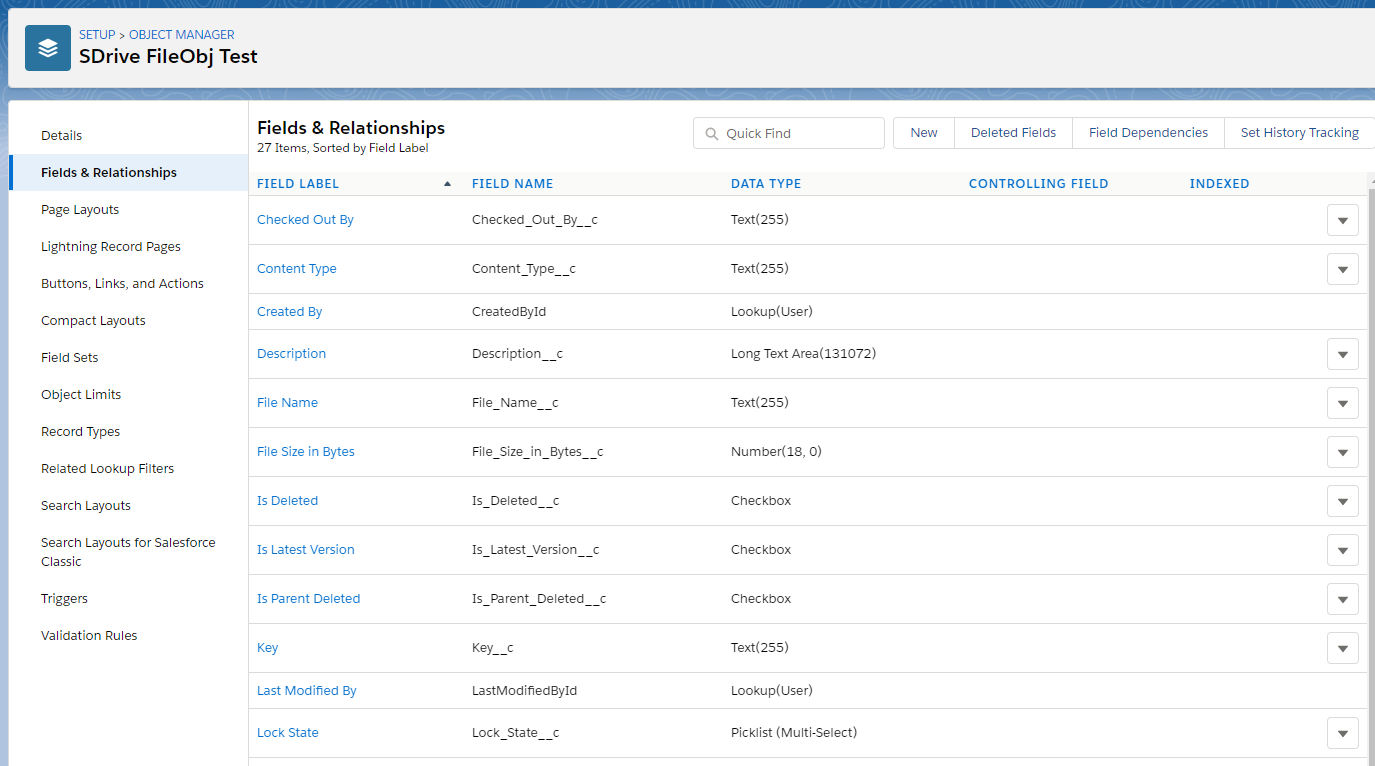Click Set History Tracking button
Screen dimensions: 1375x766
point(1299,133)
